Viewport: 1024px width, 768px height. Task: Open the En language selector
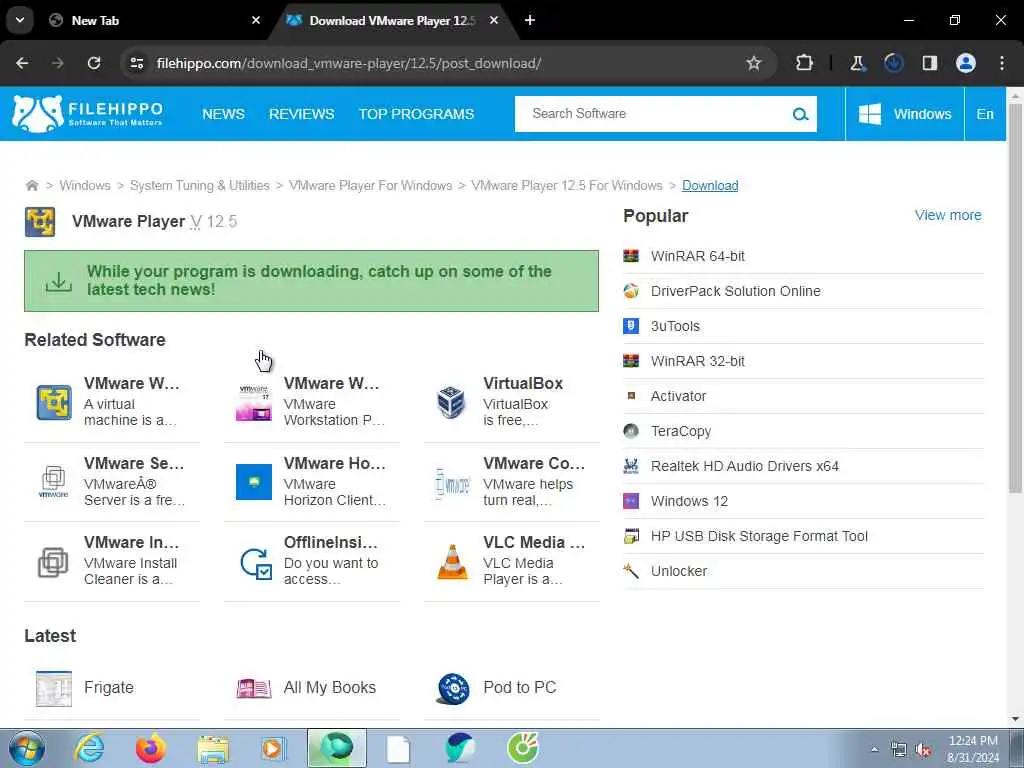[985, 114]
